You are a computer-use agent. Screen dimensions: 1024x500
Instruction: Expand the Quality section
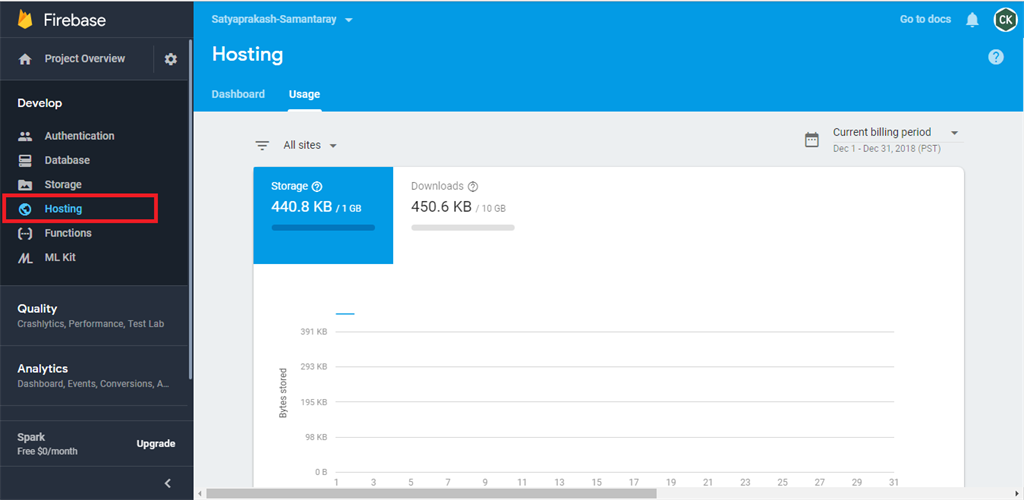coord(95,315)
